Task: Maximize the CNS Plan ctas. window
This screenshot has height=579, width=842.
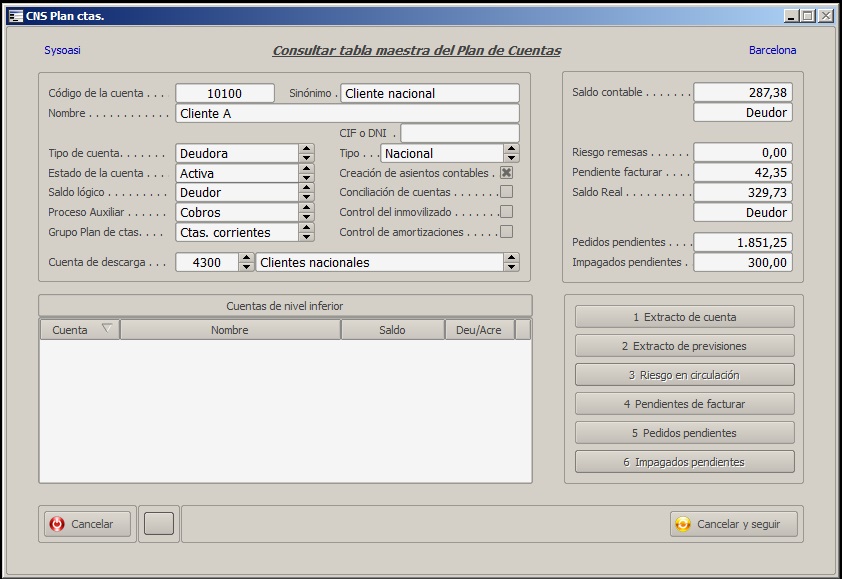Action: click(x=808, y=16)
